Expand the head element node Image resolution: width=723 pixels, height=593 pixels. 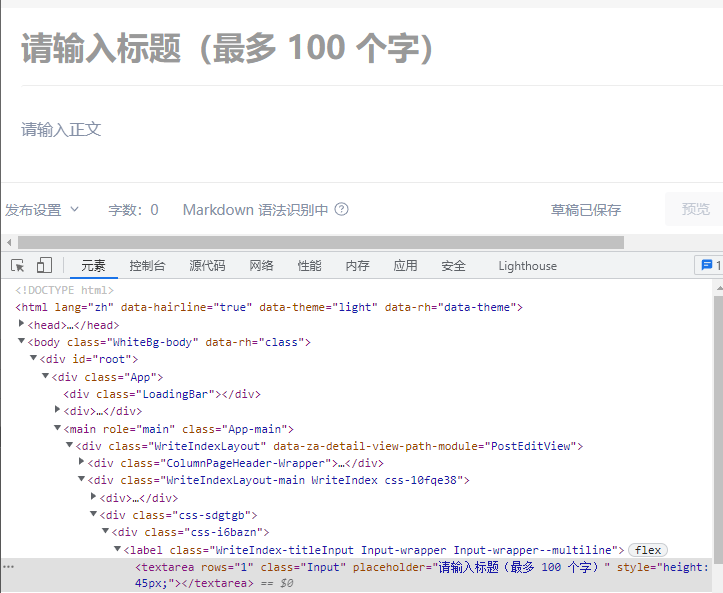[22, 324]
